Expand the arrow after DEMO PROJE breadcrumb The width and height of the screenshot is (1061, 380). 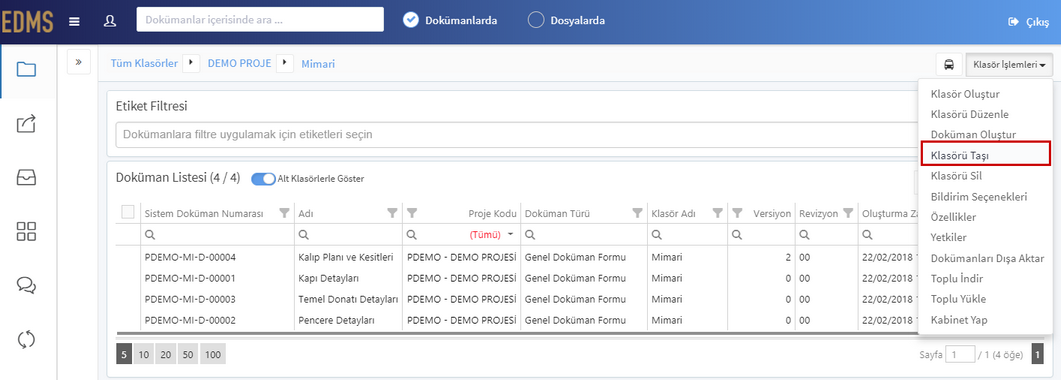[286, 64]
